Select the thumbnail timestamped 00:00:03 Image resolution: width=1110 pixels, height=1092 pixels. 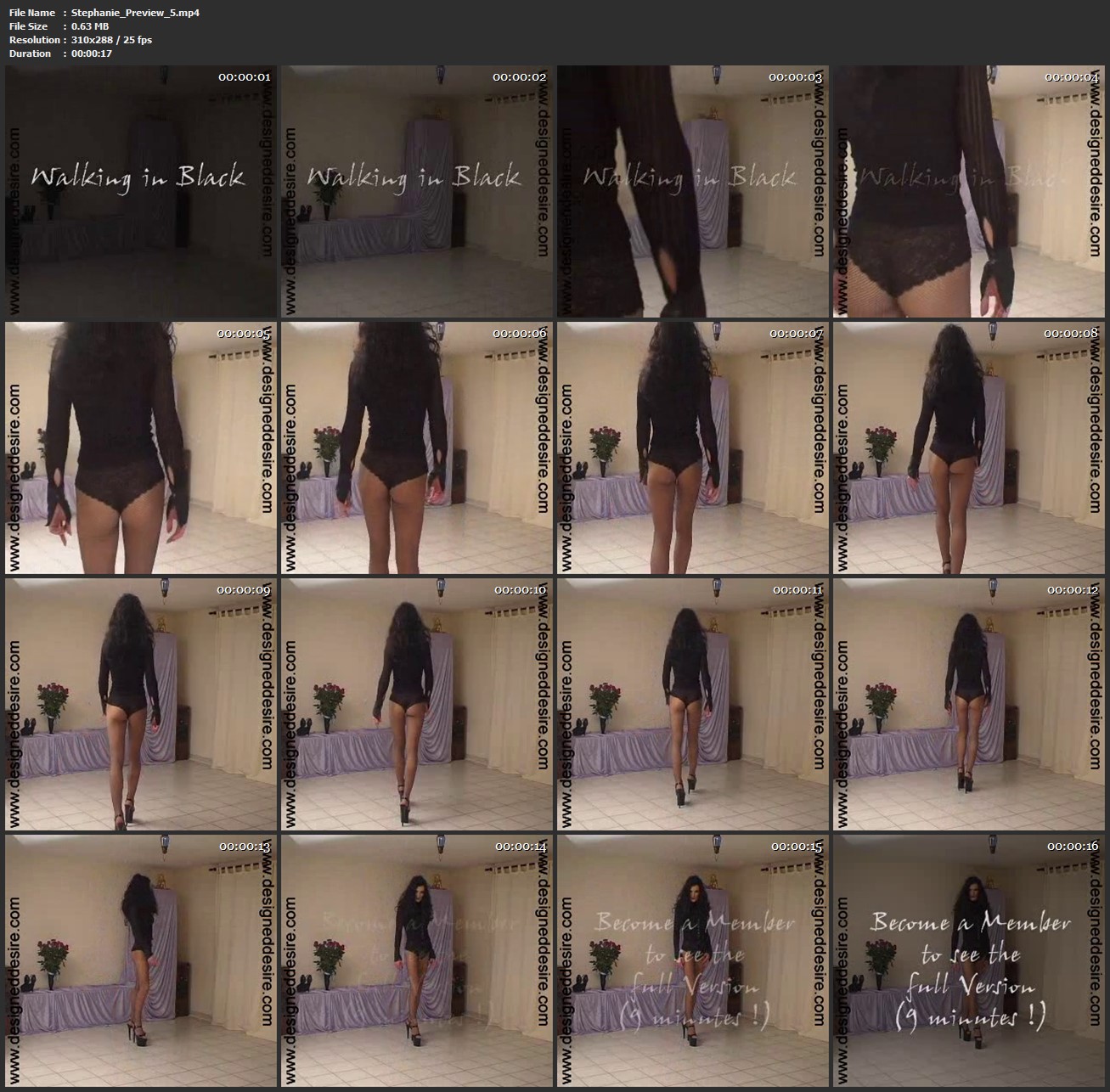point(693,191)
